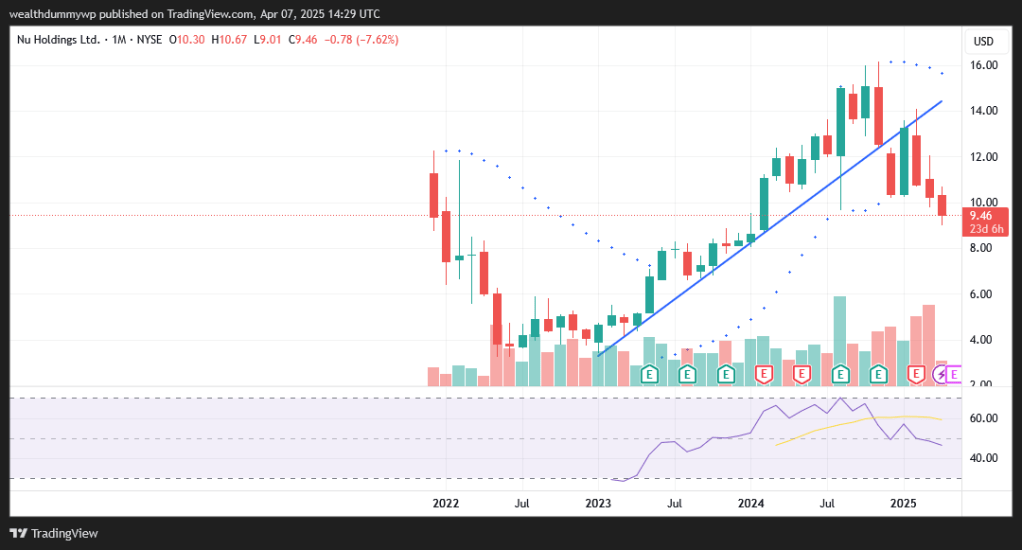Click the 1M interval label
The height and width of the screenshot is (550, 1022).
(x=118, y=40)
